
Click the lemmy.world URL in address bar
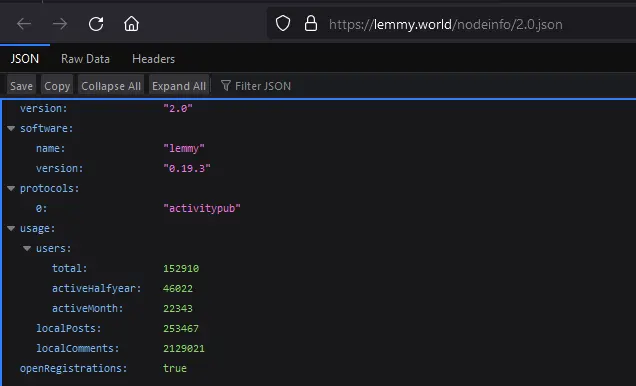point(445,24)
